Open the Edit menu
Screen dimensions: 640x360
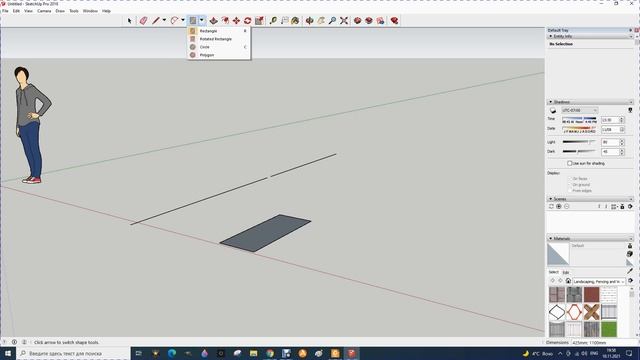(16, 11)
